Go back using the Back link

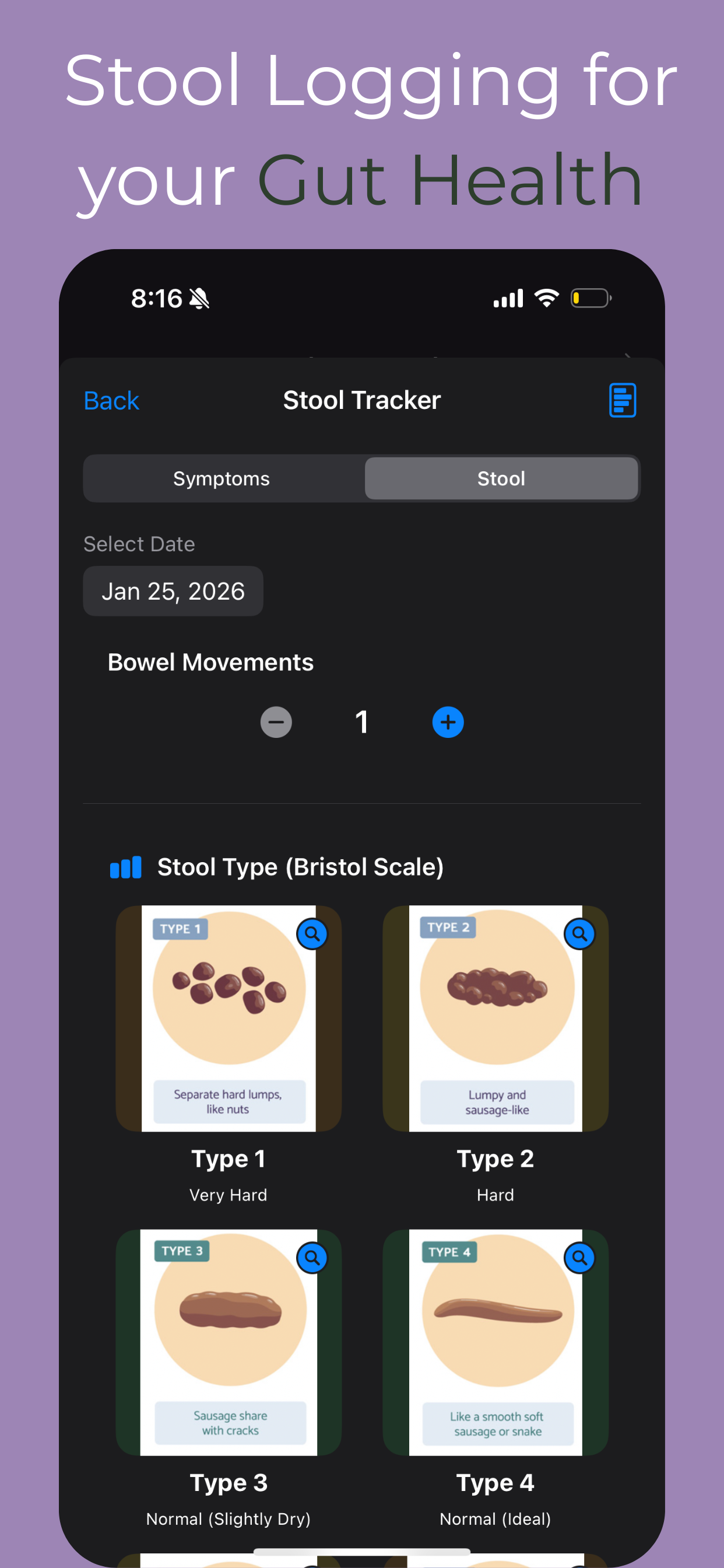[111, 401]
